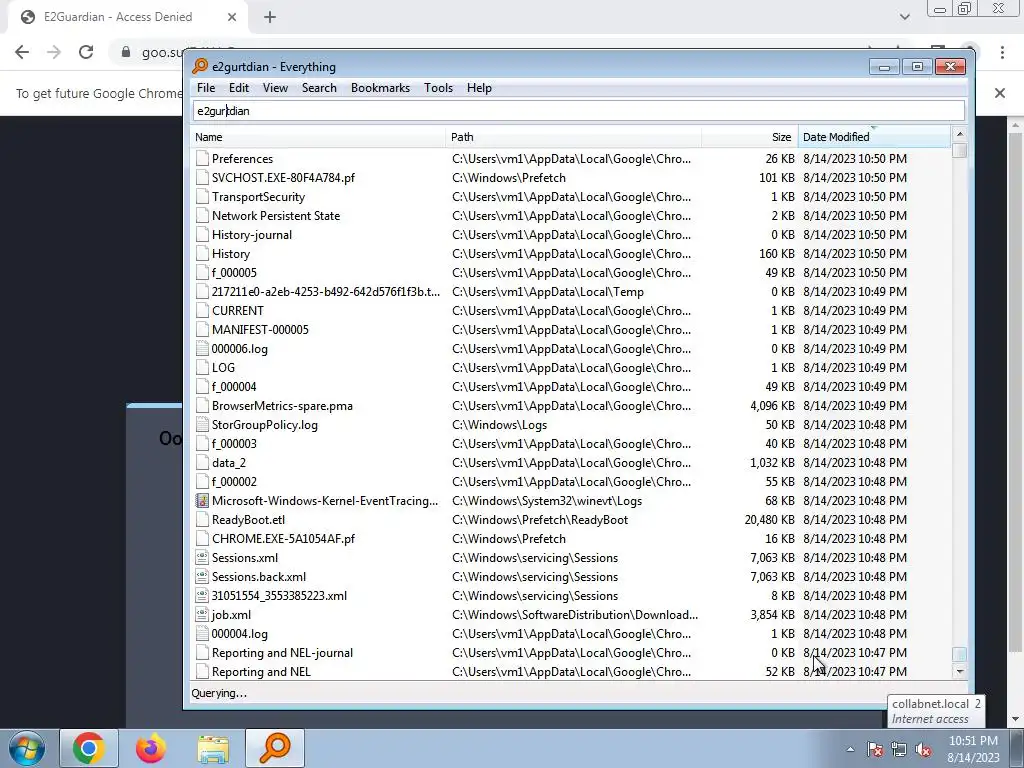The image size is (1024, 768).
Task: Click the Everything magnifier icon in title bar
Action: [x=200, y=67]
